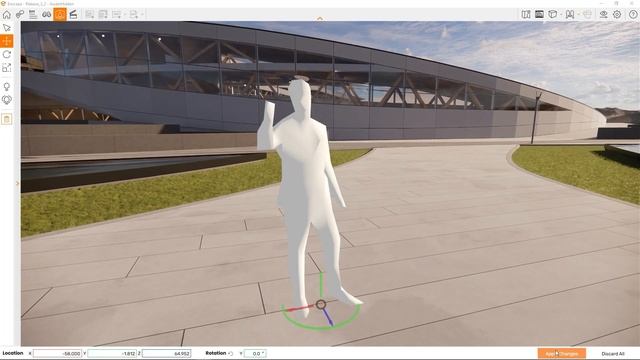Image resolution: width=640 pixels, height=360 pixels.
Task: Open the dropdown arrow beside the panorama export icon
Action: tap(124, 15)
